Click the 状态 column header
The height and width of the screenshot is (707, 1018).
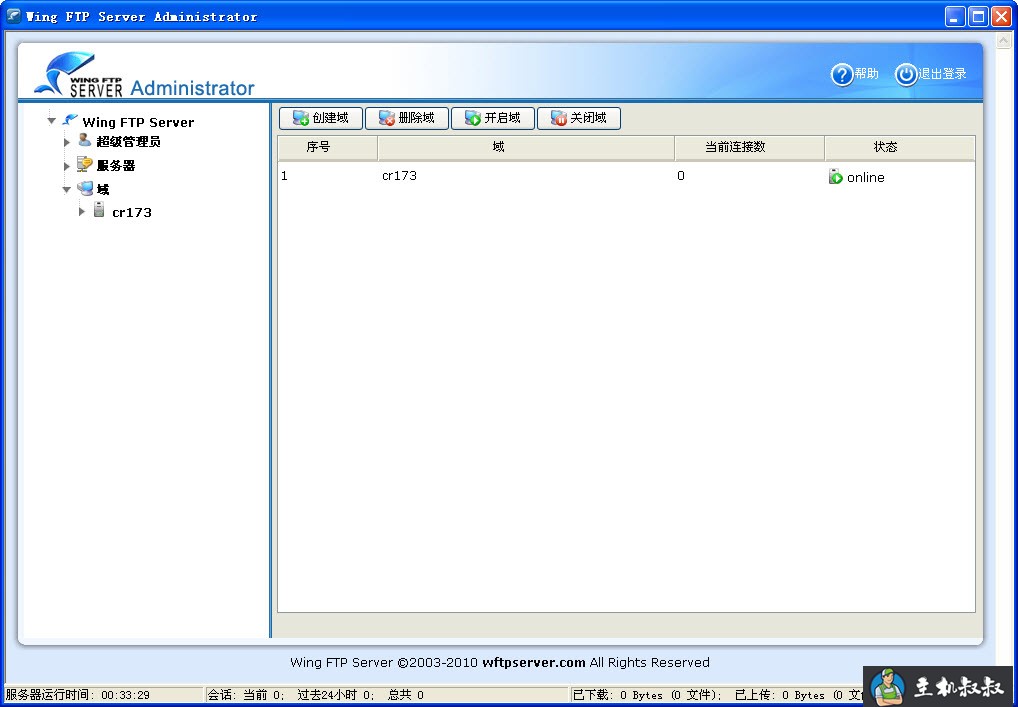[x=900, y=147]
